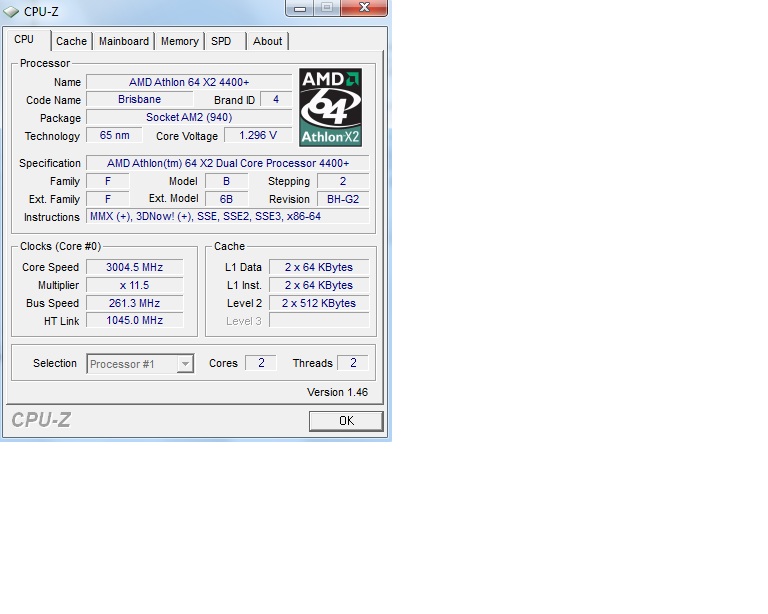This screenshot has height=614, width=768.
Task: Click the Processor group label
Action: click(45, 64)
